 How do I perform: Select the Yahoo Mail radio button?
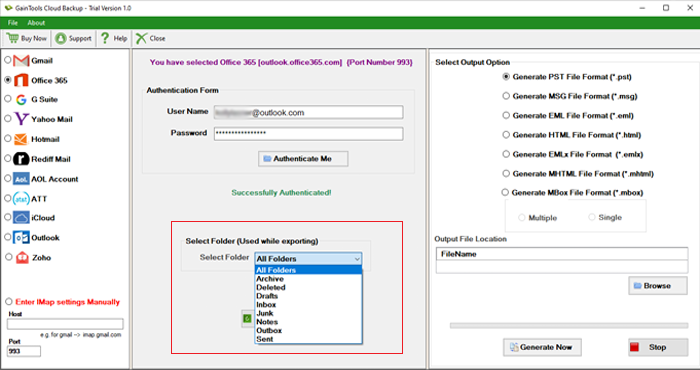pos(8,119)
